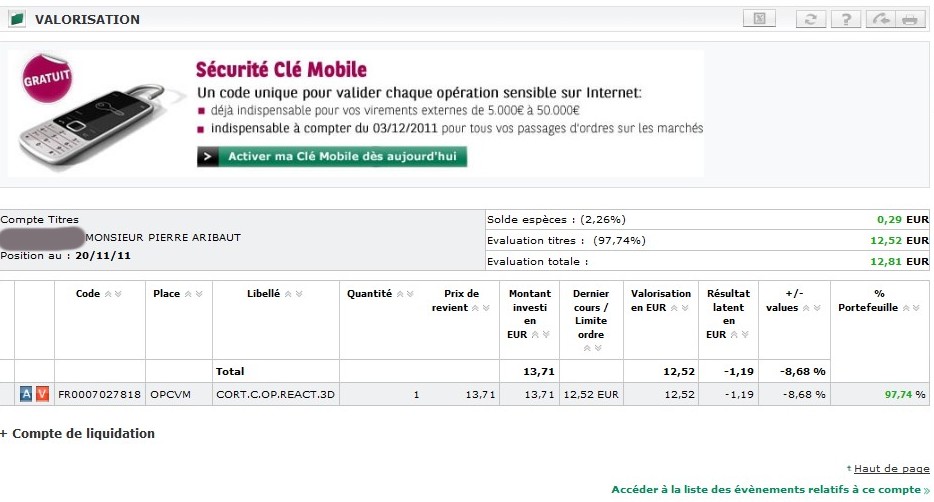Click Evaluation totale 12,81 EUR amount
The height and width of the screenshot is (502, 934).
click(x=899, y=261)
